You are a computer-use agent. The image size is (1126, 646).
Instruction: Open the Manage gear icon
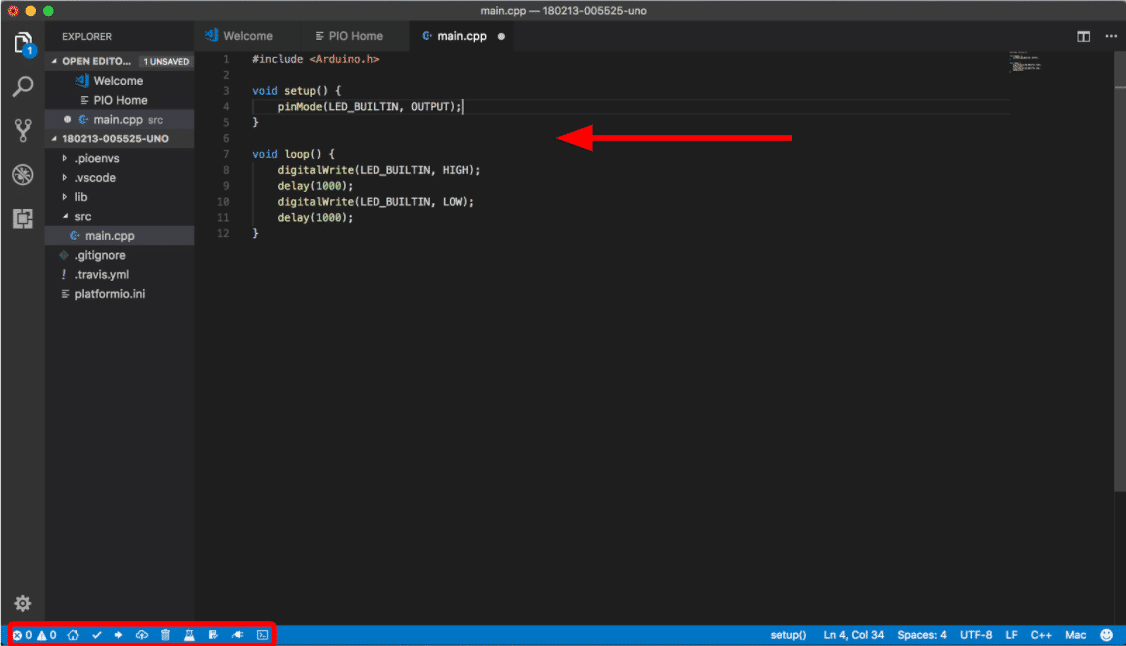pyautogui.click(x=23, y=603)
